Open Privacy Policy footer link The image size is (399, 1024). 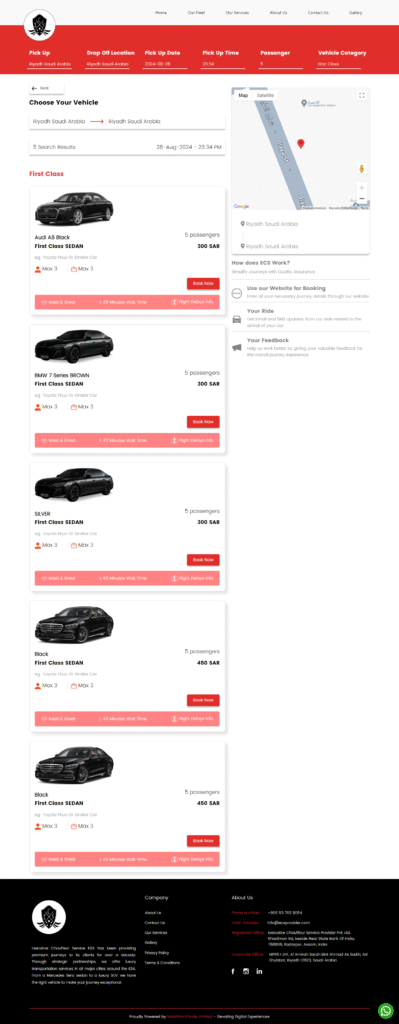point(157,952)
